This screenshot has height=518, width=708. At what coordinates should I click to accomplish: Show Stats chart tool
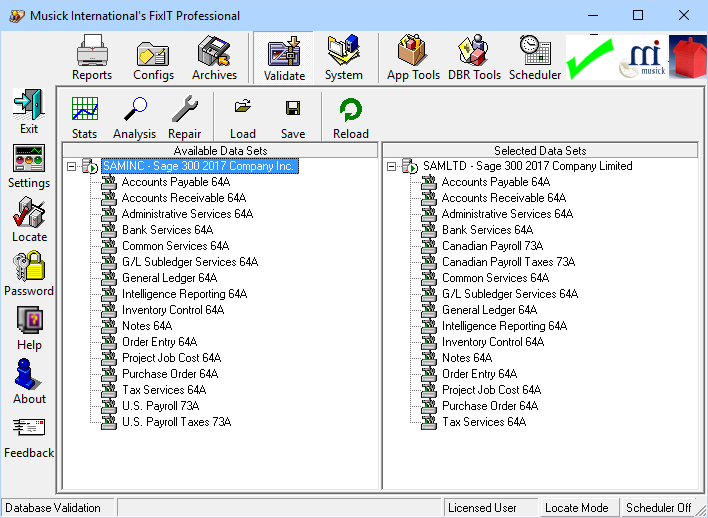coord(84,117)
